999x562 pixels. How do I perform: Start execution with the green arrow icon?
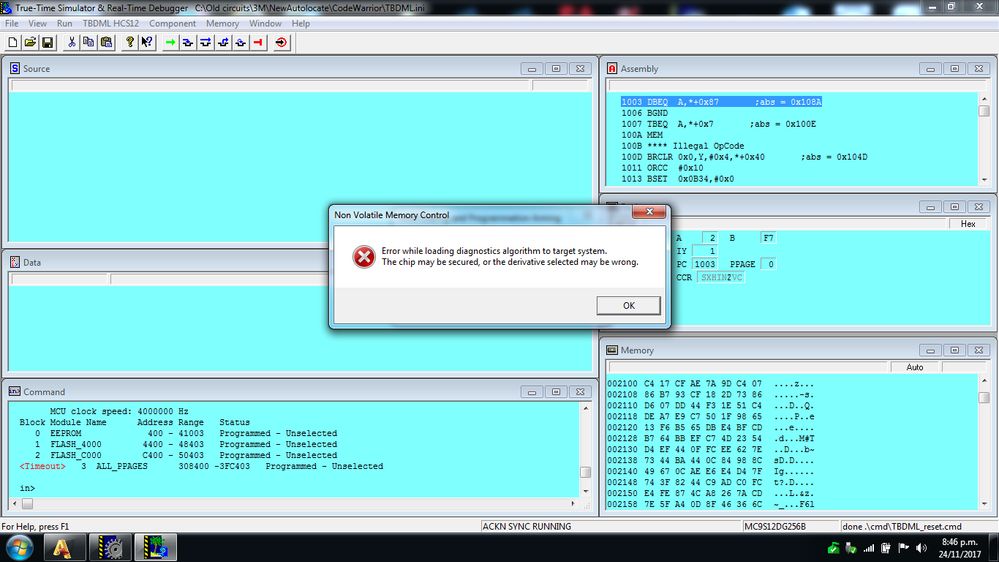click(170, 43)
